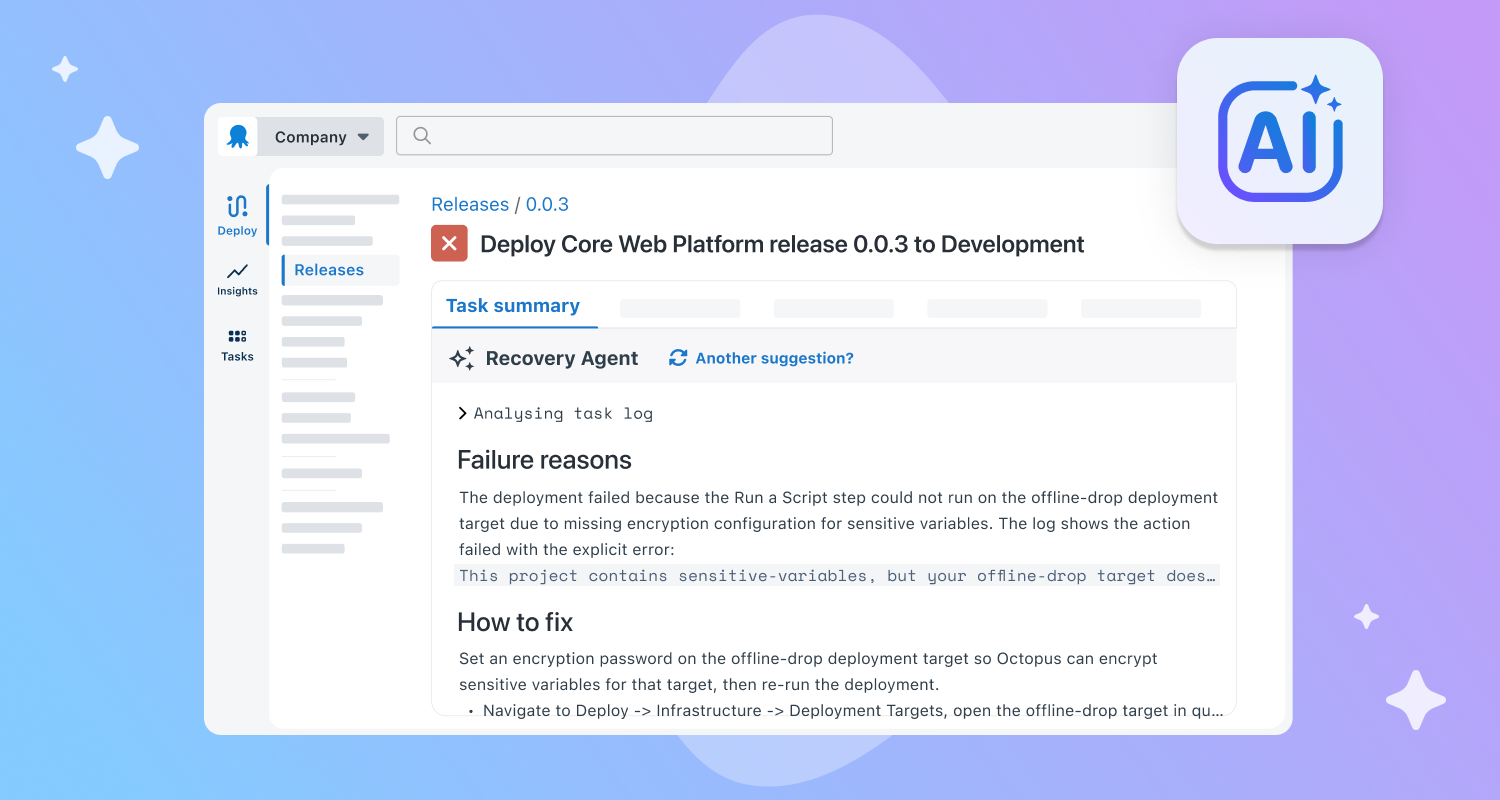Click the Octopus Deploy logo

point(238,137)
